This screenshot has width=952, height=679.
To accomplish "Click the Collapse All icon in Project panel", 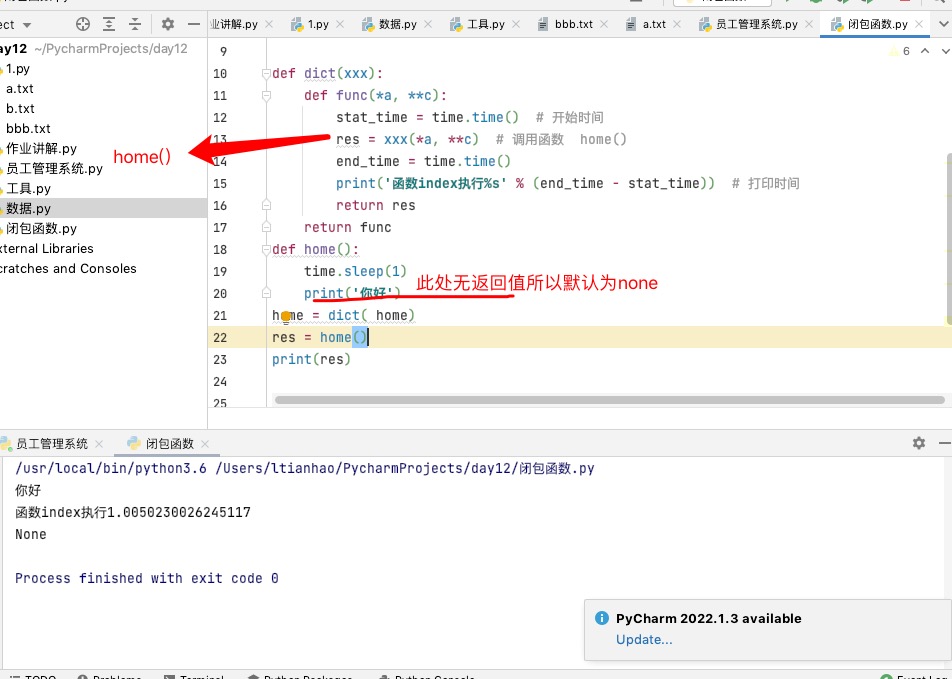I will pos(135,24).
